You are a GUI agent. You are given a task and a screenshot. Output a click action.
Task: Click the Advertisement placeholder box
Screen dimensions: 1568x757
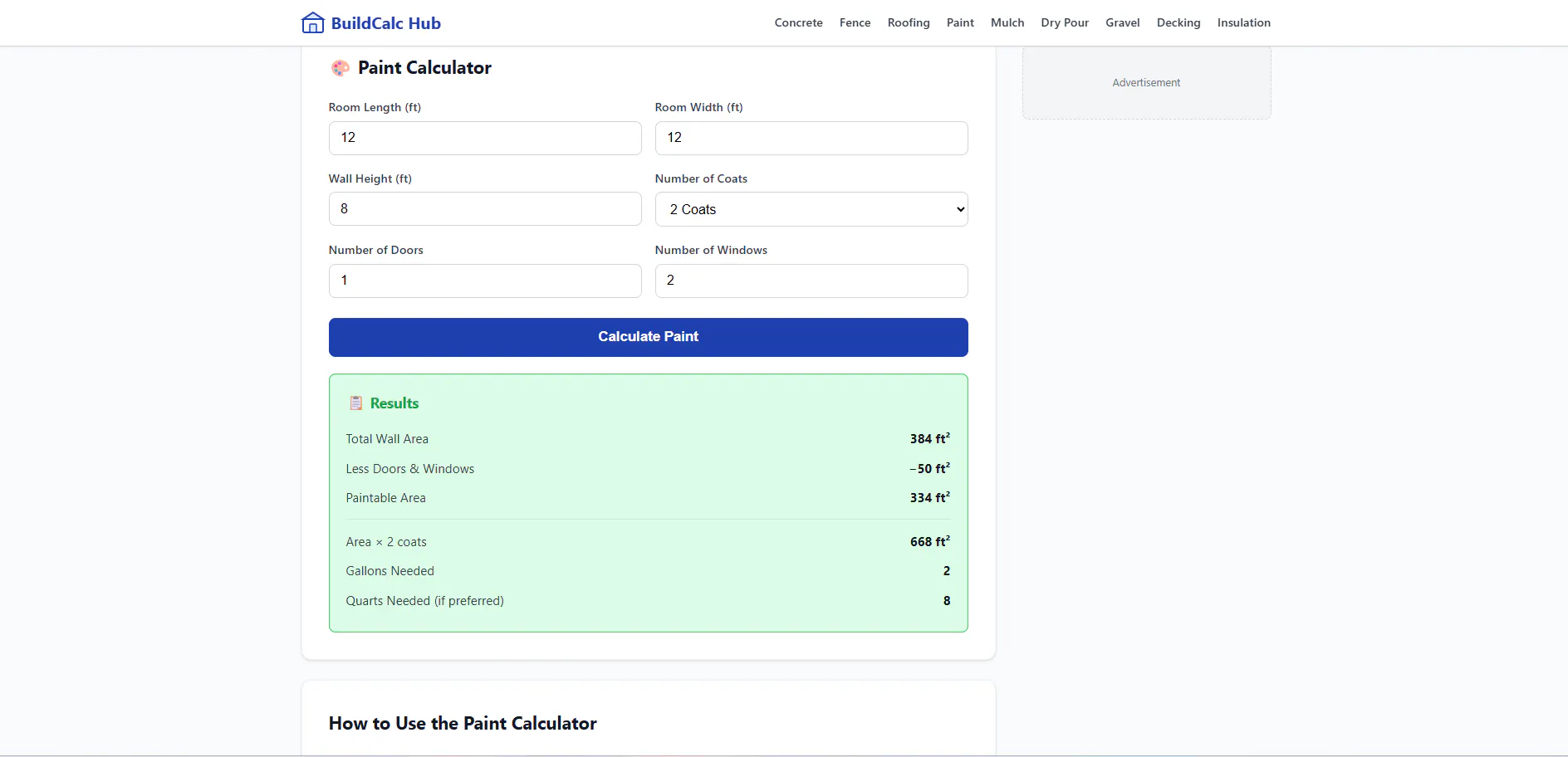[1146, 82]
